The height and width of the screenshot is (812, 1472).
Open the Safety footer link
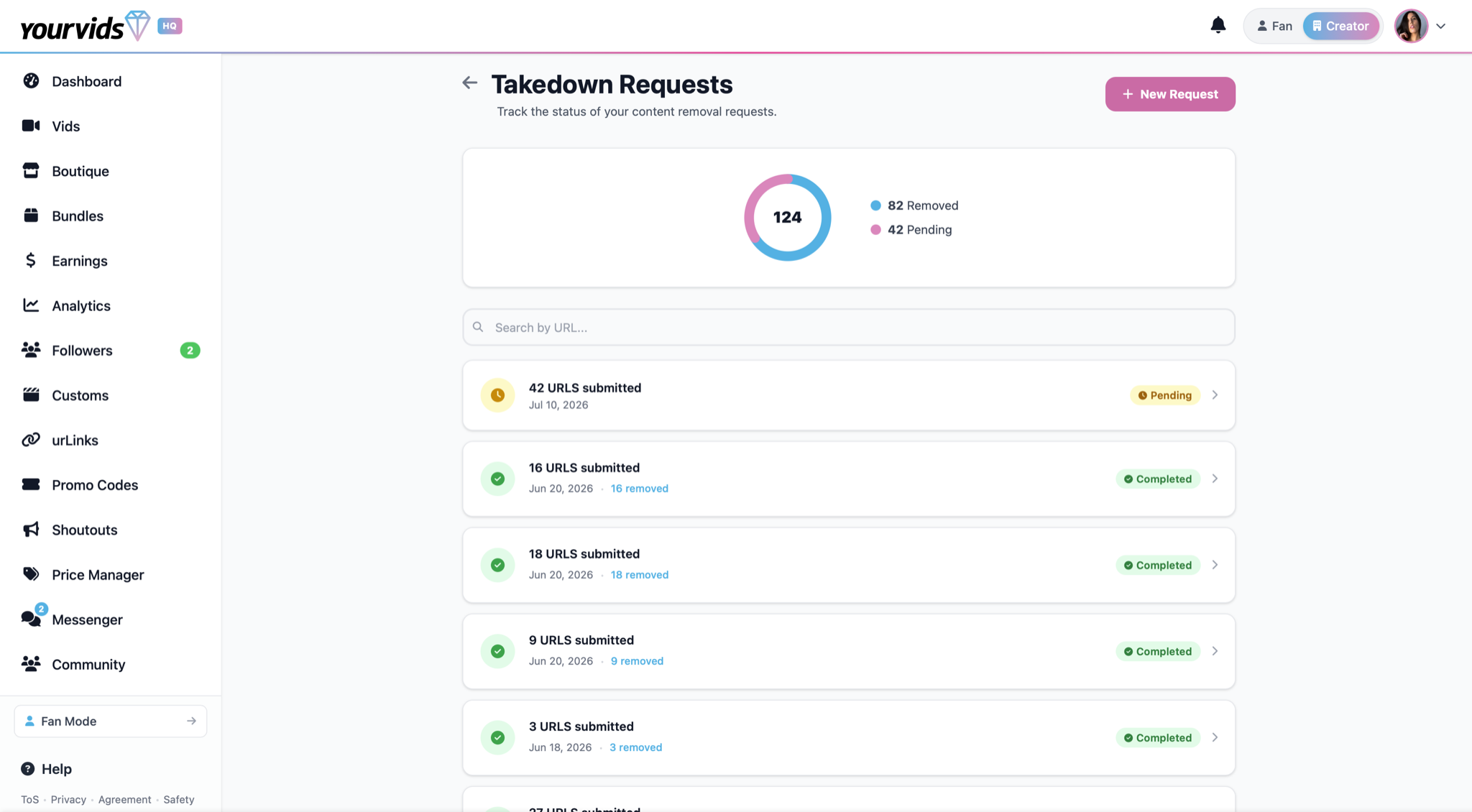pyautogui.click(x=179, y=800)
